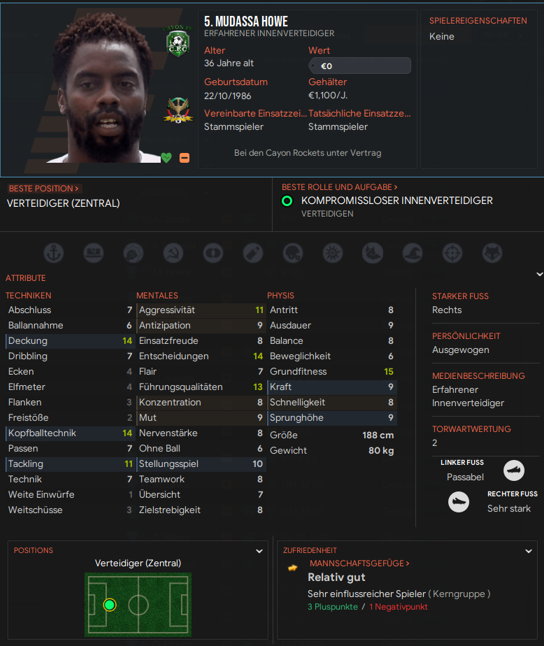The width and height of the screenshot is (544, 646).
Task: Open the Mannschaftsgefüge link
Action: (359, 563)
